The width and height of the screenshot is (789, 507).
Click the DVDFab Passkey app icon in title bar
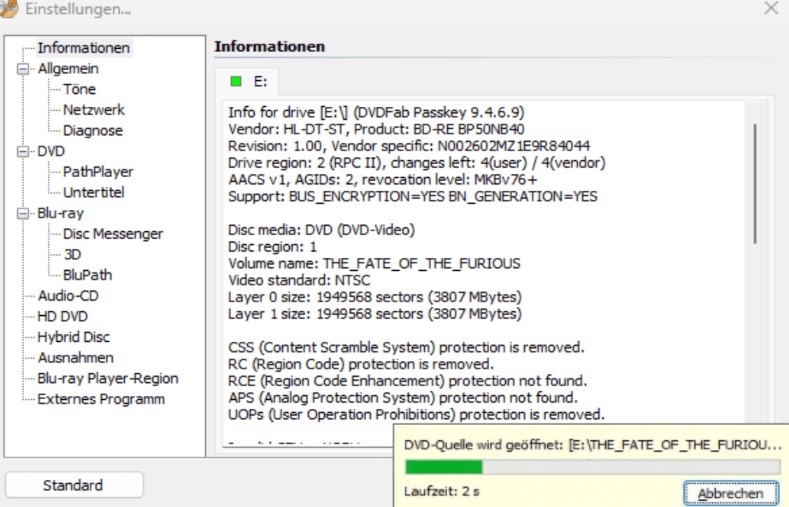pos(8,8)
